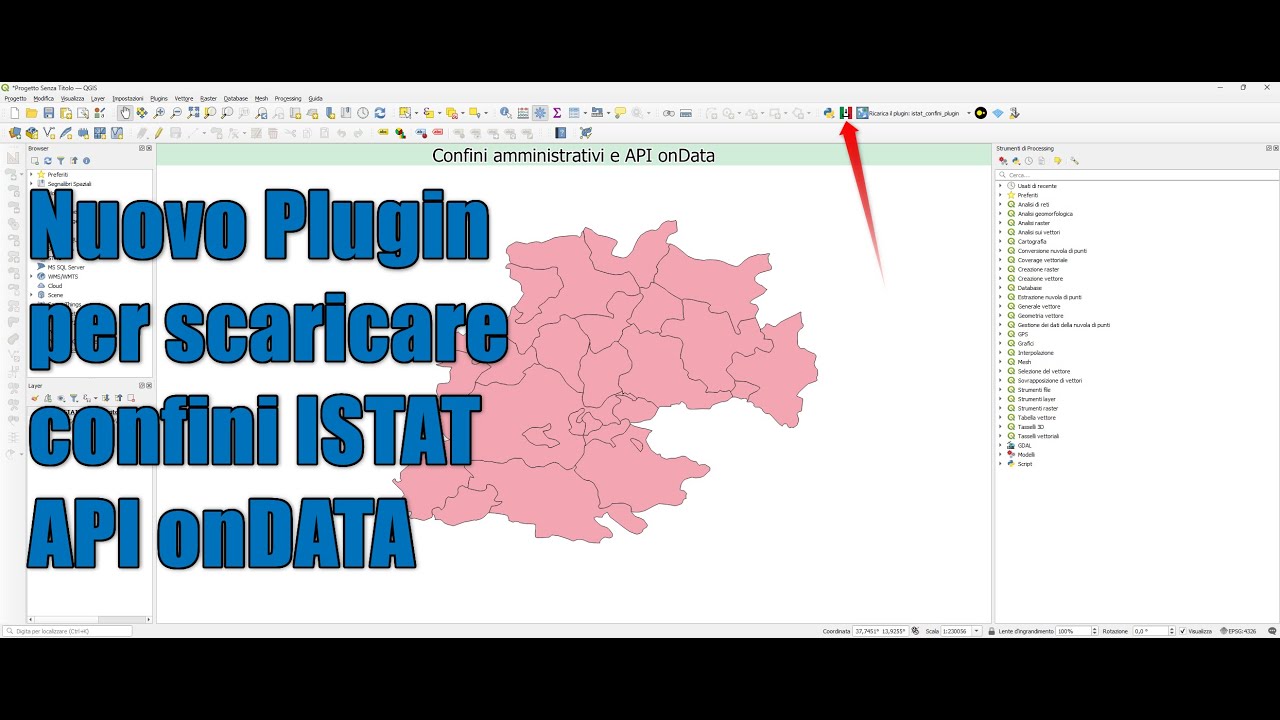
Task: Refresh the Browser panel
Action: pyautogui.click(x=47, y=160)
